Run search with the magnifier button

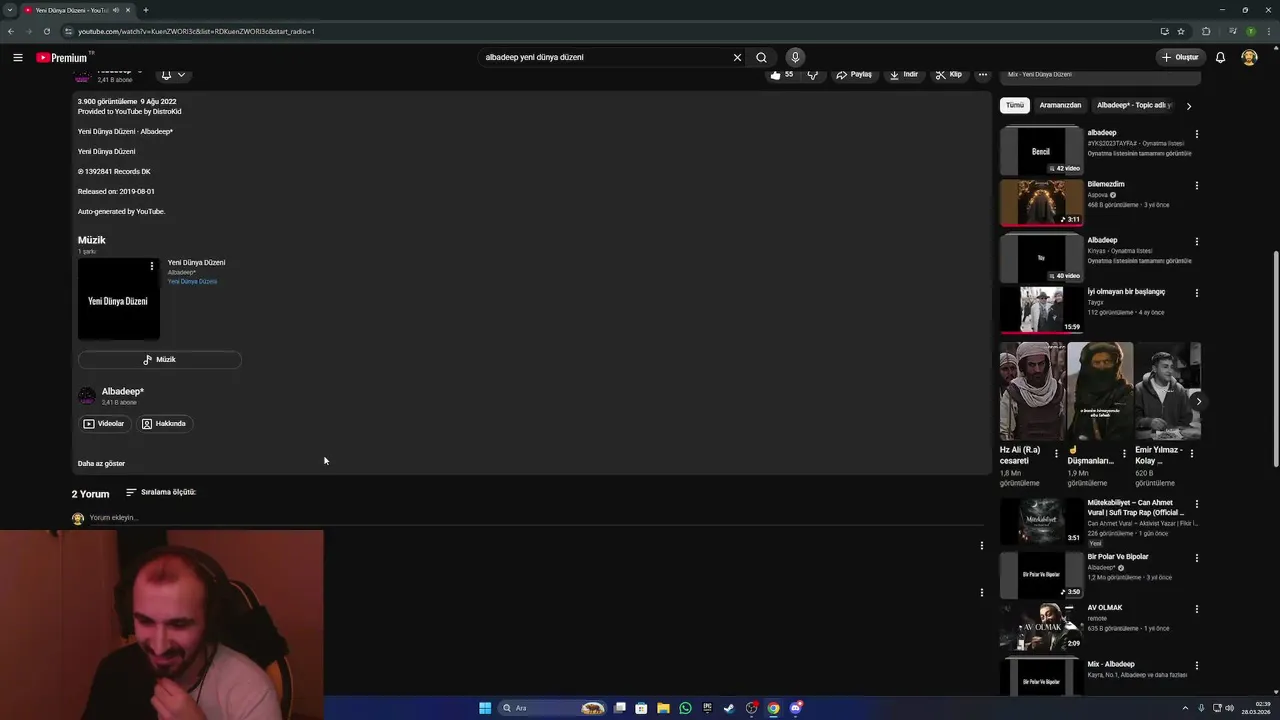coord(761,57)
